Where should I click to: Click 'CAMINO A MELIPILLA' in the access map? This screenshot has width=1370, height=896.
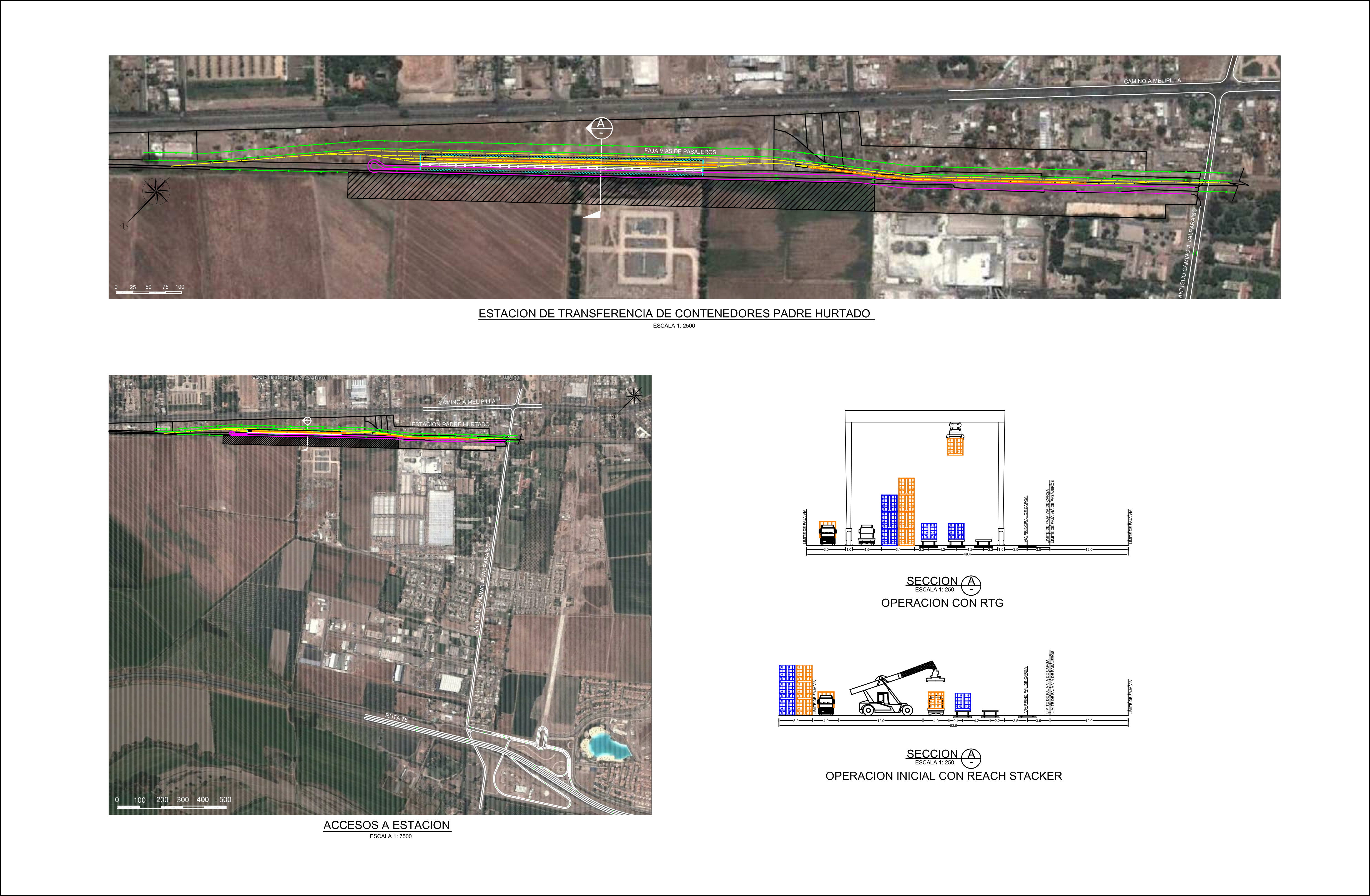(467, 402)
